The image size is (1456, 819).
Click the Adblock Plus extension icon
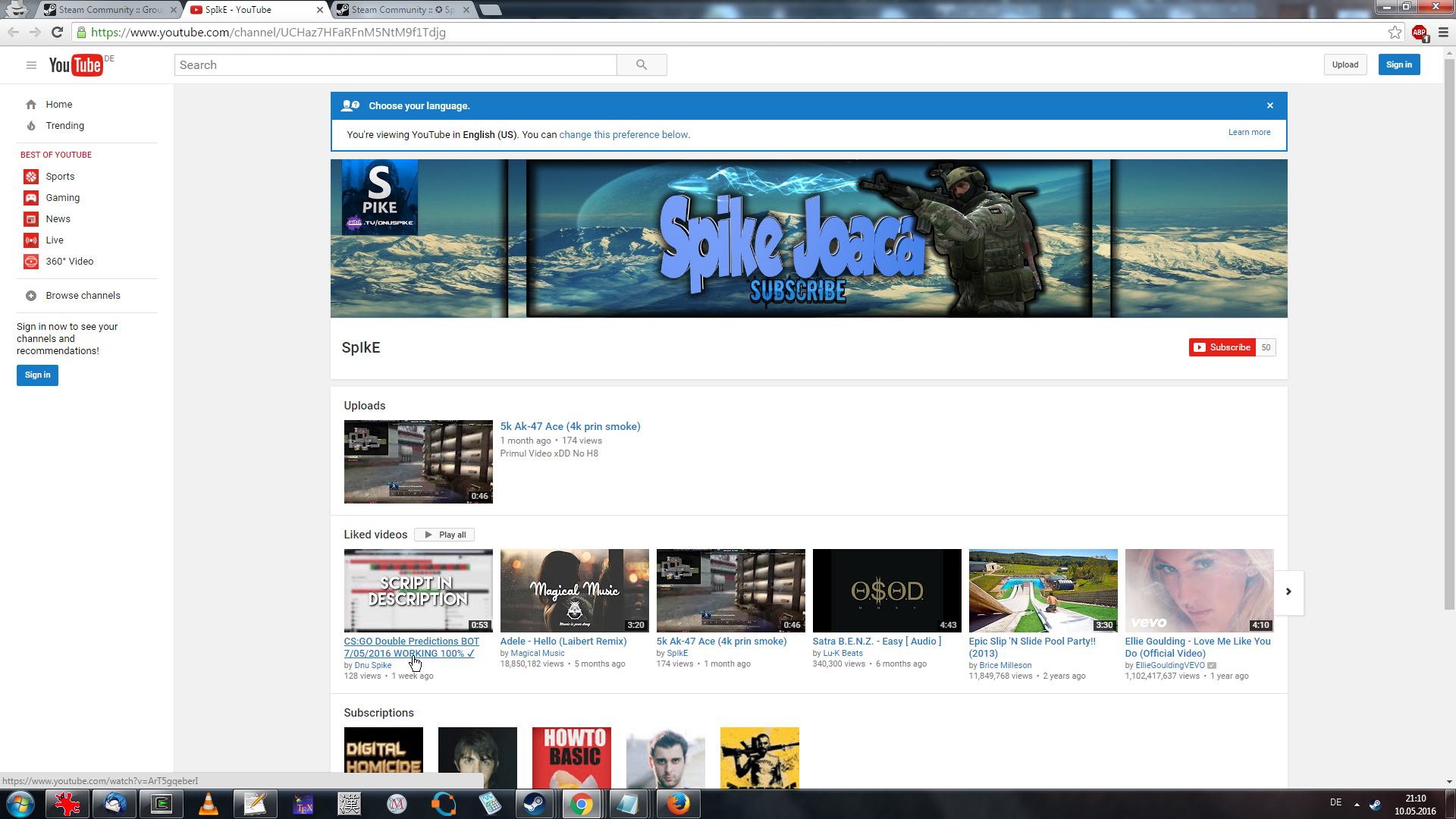click(1420, 32)
